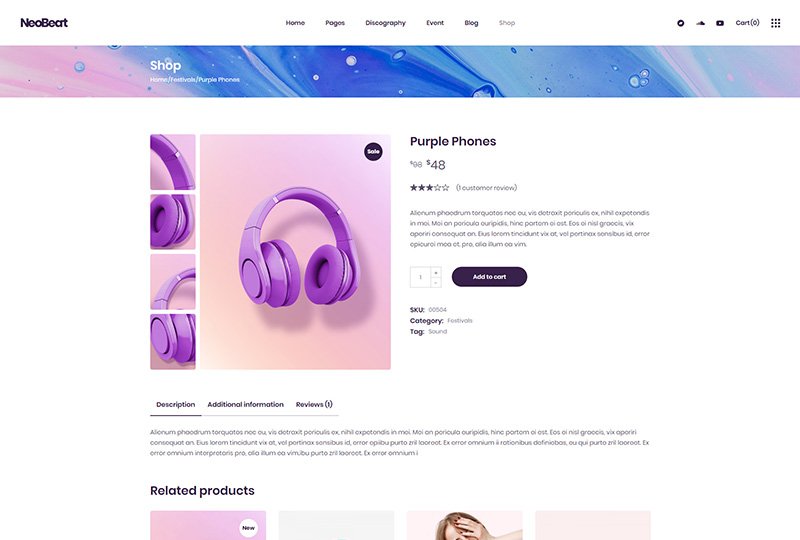Open the SoundCloud icon link

(x=701, y=23)
